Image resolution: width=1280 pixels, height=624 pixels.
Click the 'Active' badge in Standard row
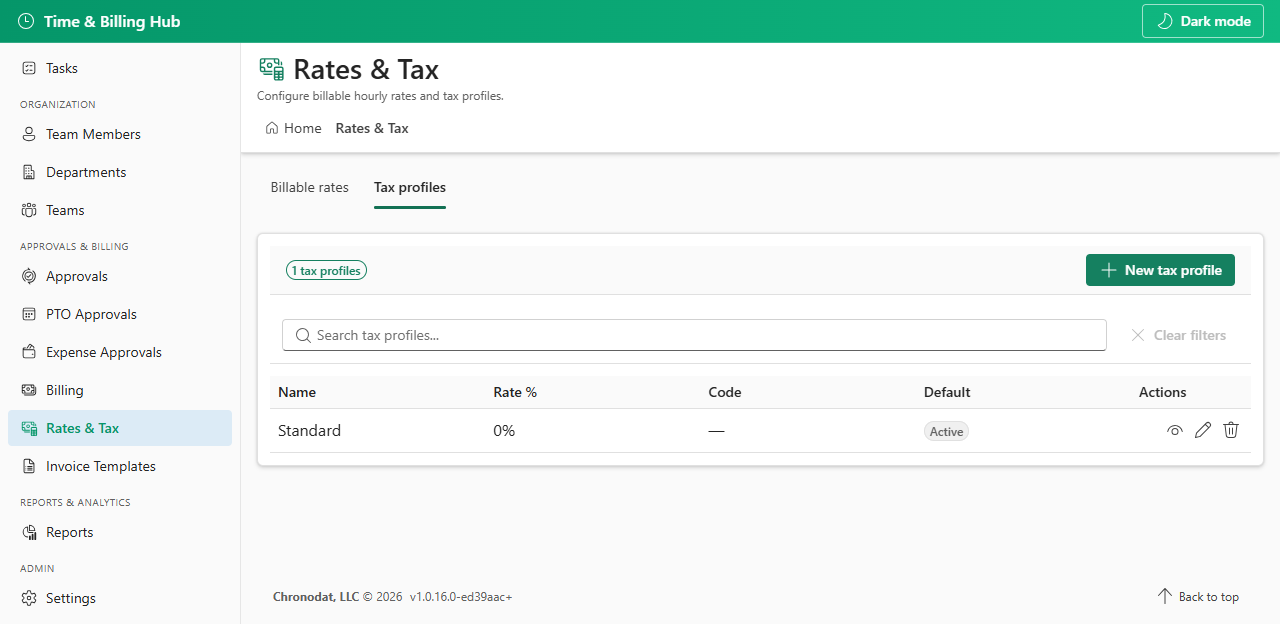[x=946, y=432]
